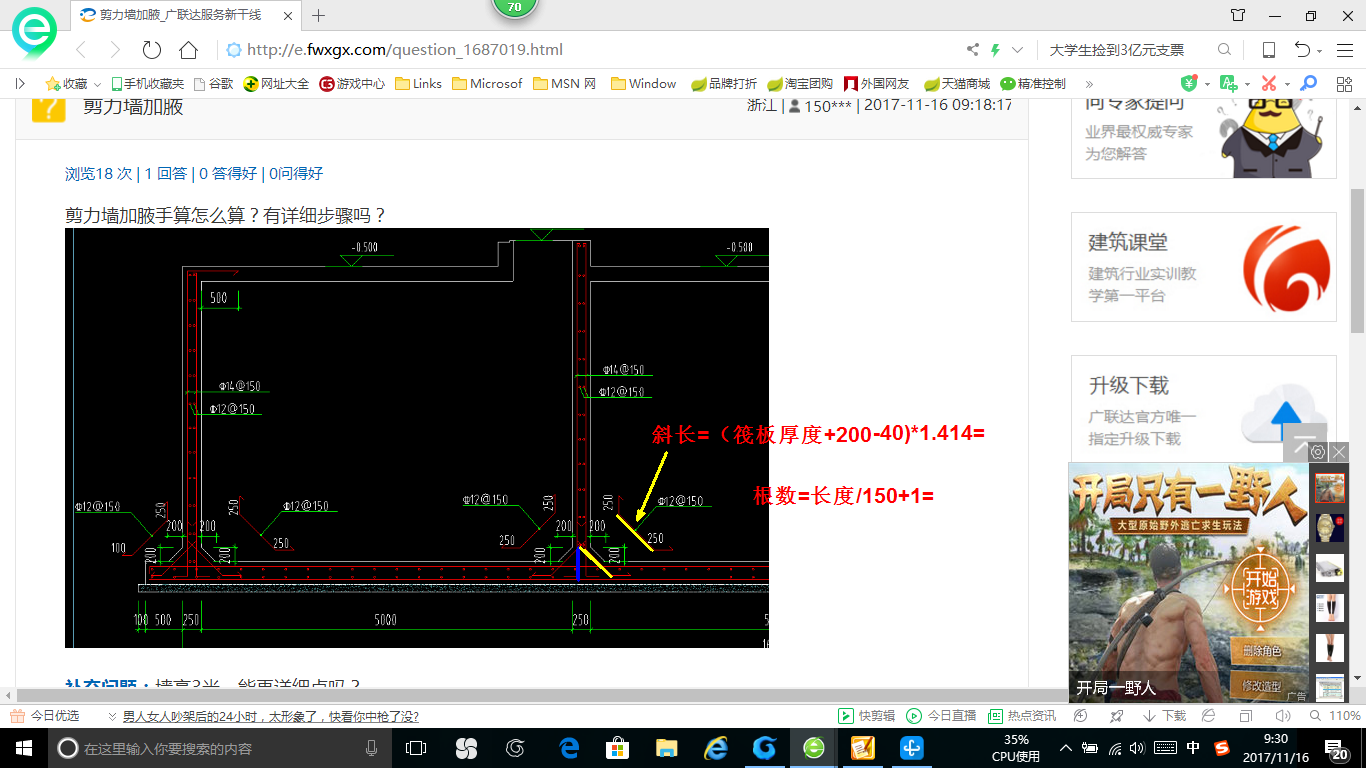Click the 110% zoom level control
1366x768 pixels.
point(1335,716)
